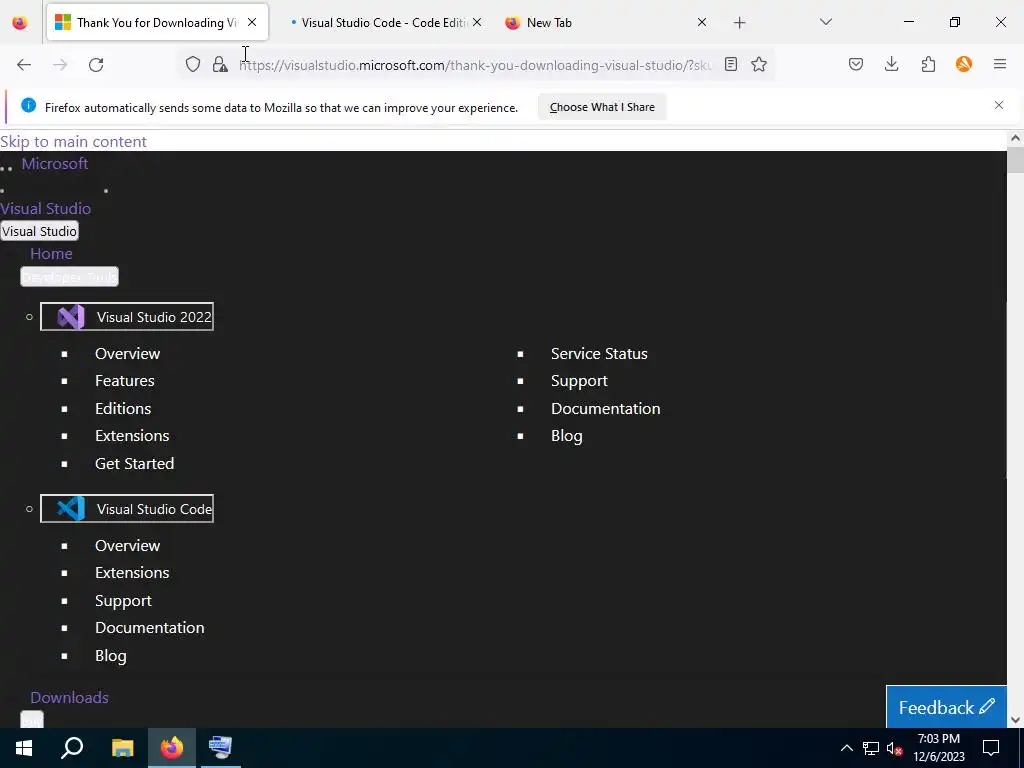Open the Service Status link
Viewport: 1024px width, 768px height.
click(x=599, y=353)
